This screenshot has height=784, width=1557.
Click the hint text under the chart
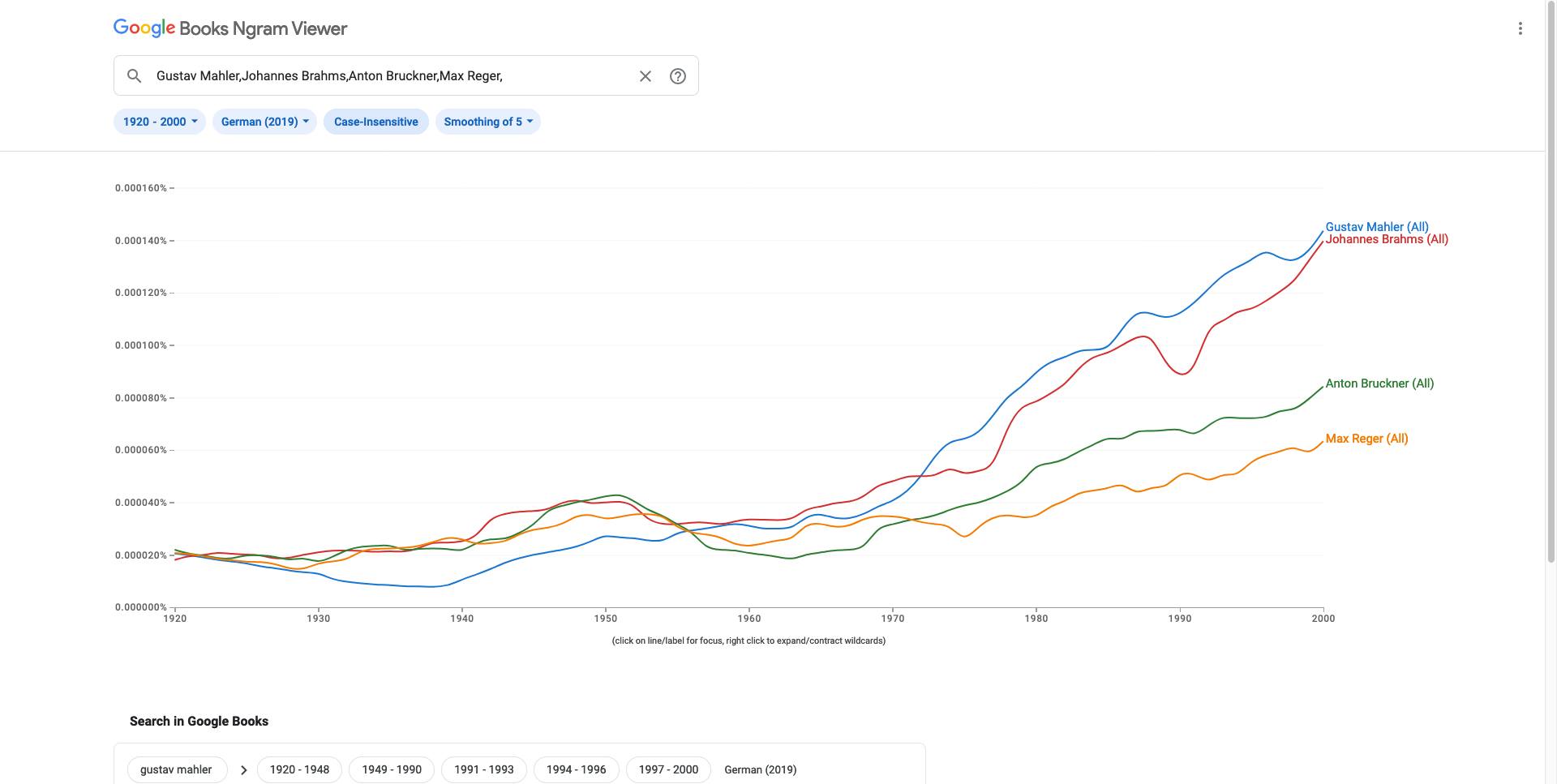point(748,640)
